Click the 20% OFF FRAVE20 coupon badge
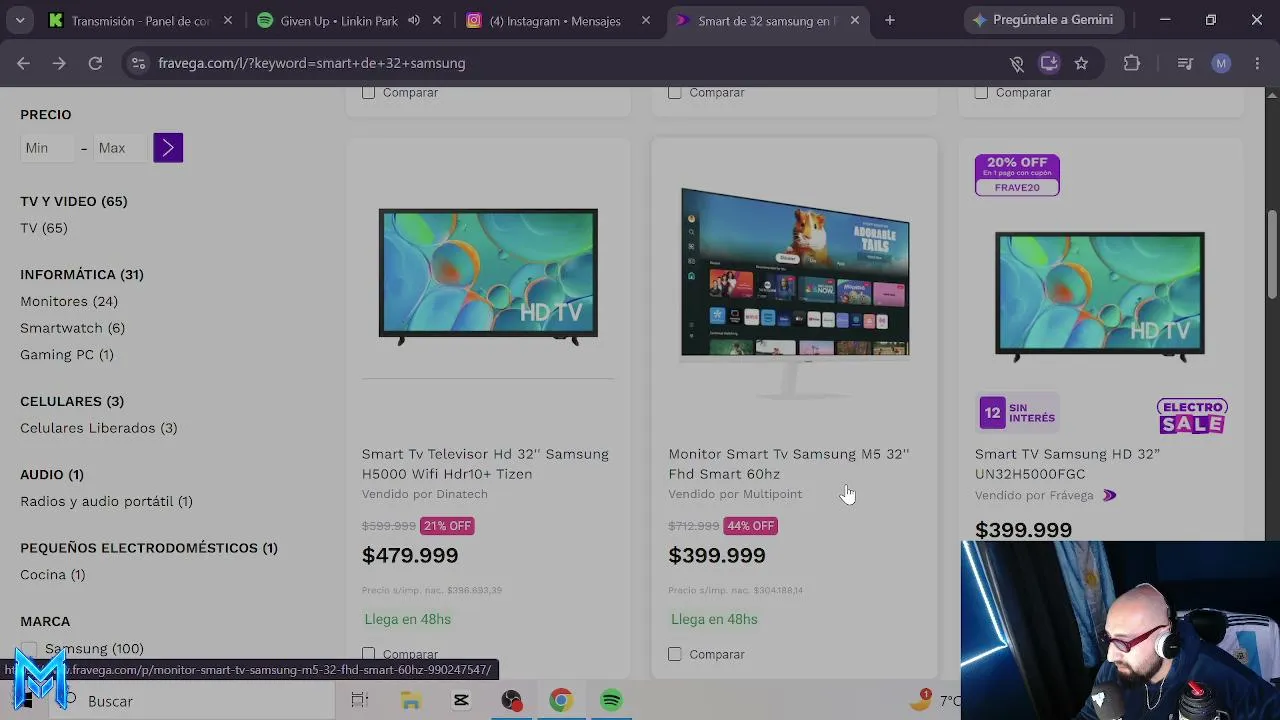 [x=1017, y=175]
